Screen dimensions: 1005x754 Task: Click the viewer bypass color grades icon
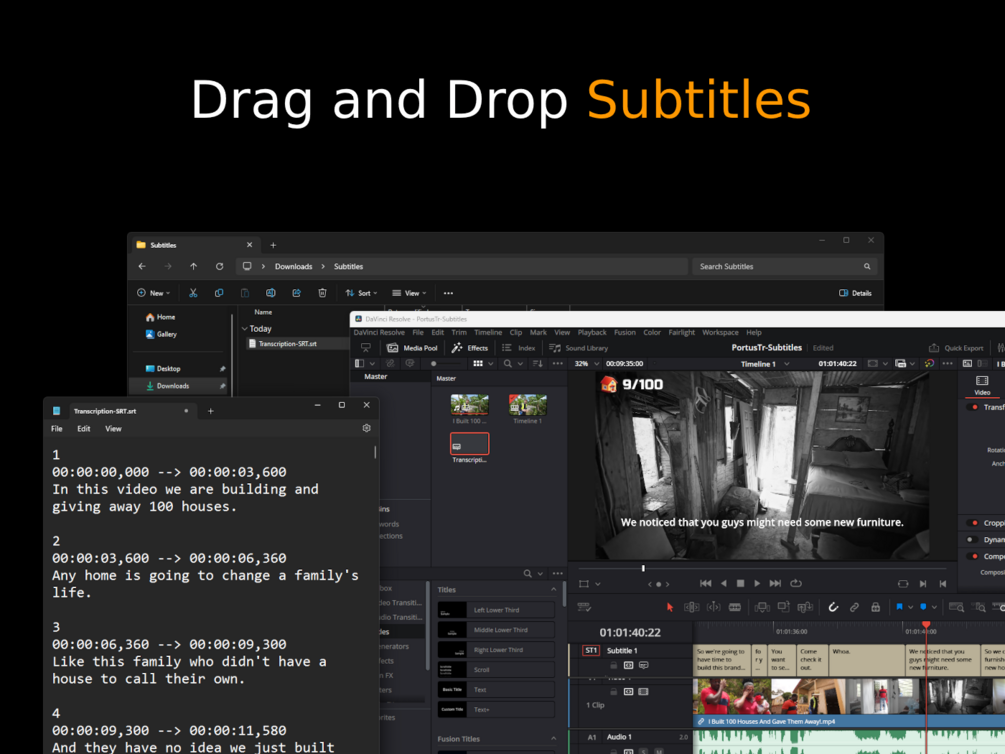click(x=929, y=364)
